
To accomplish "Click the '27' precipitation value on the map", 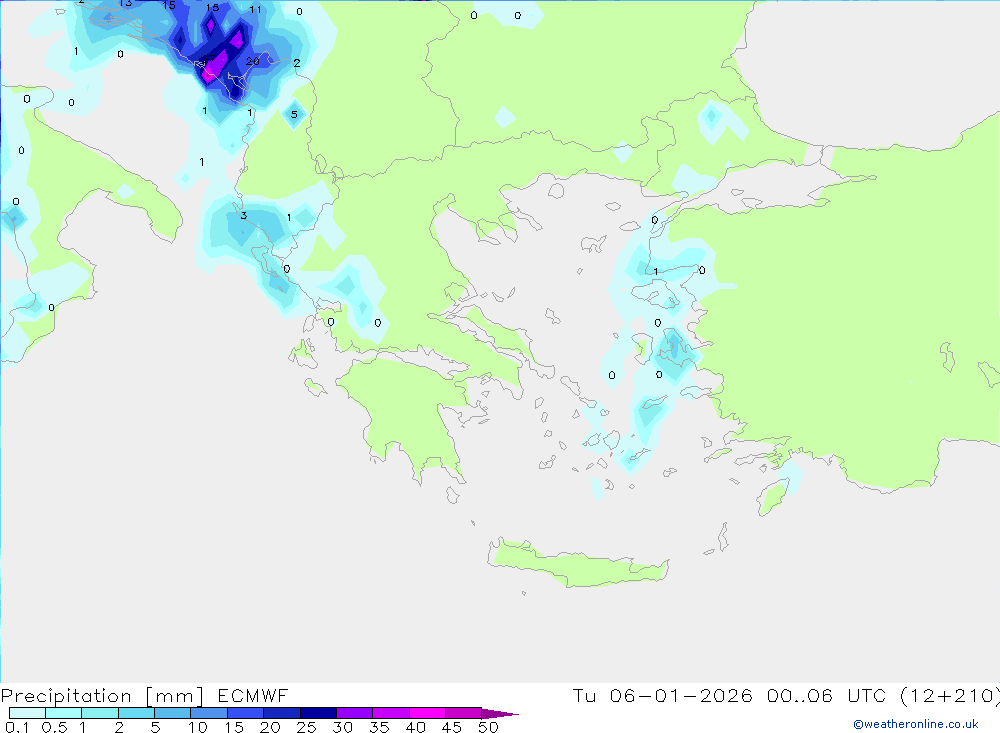I will pos(208,59).
